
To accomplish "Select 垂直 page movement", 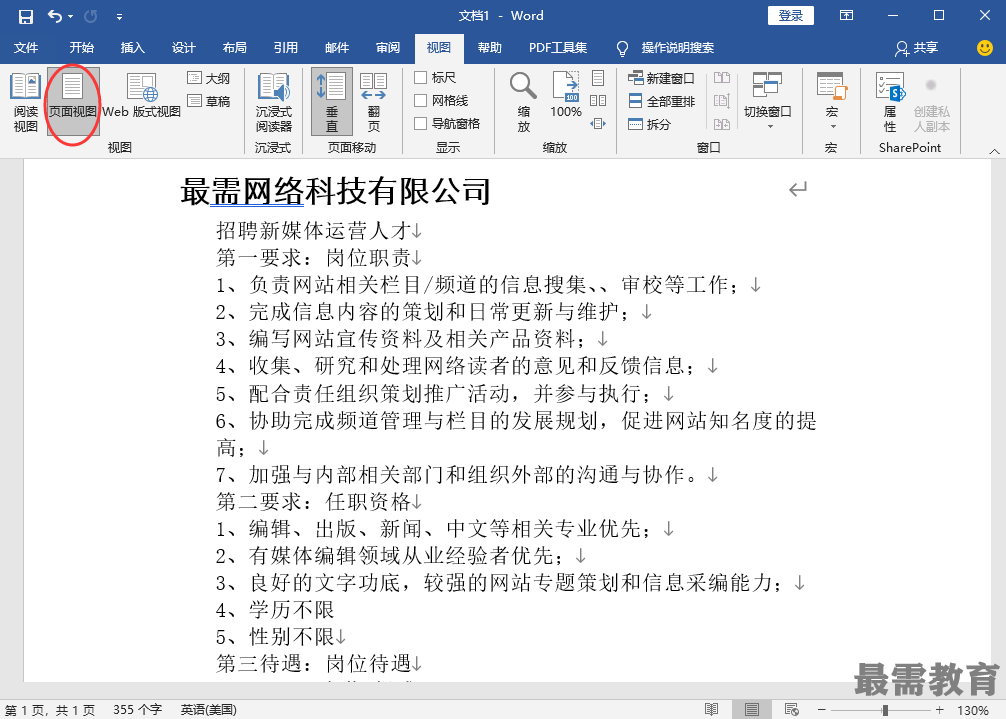I will point(332,101).
